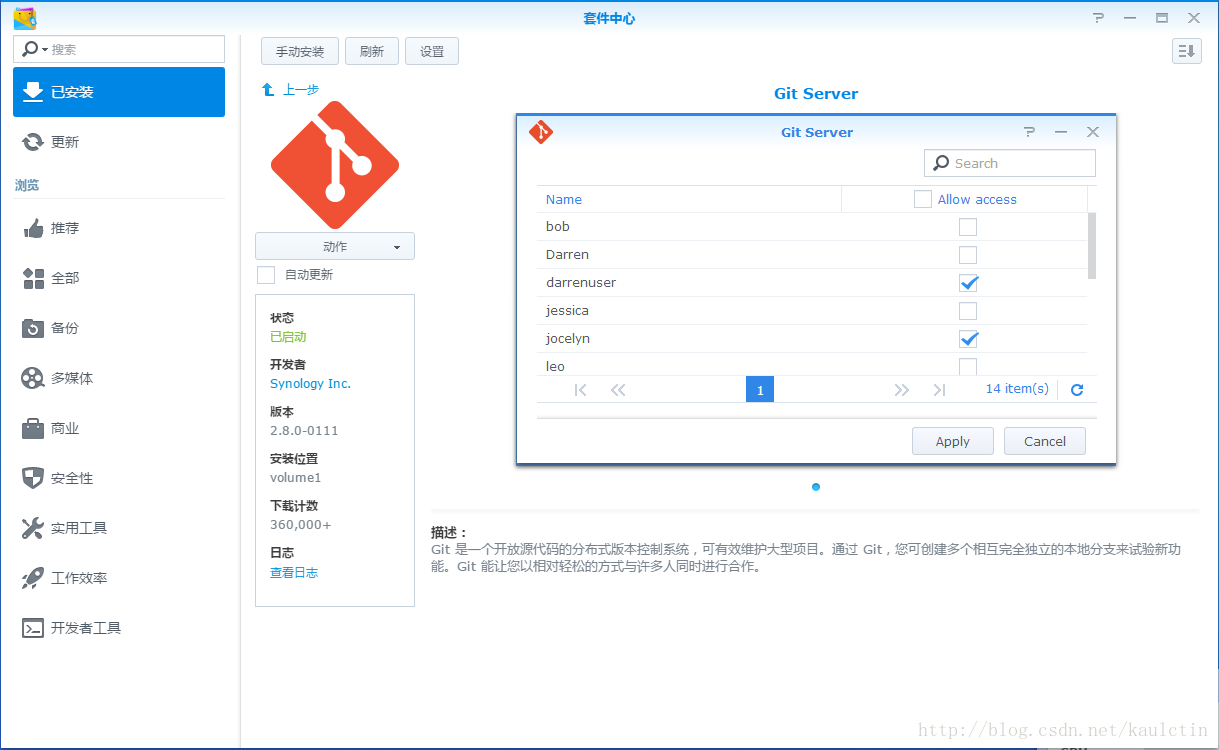Uncheck allow access for jocelyn
Image resolution: width=1219 pixels, height=750 pixels.
click(968, 339)
